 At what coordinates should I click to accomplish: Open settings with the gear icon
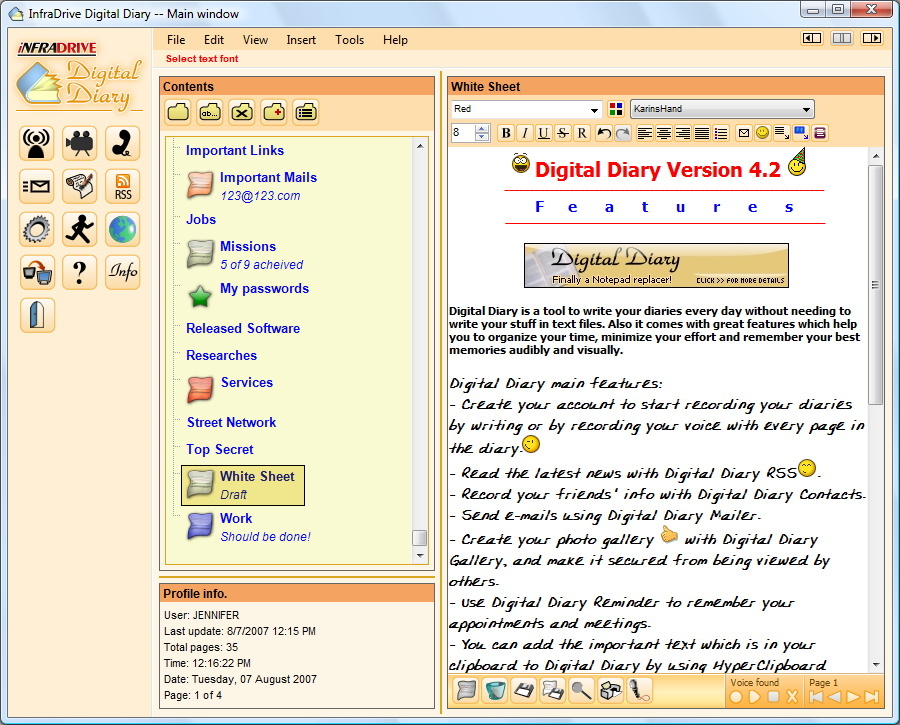[x=37, y=229]
